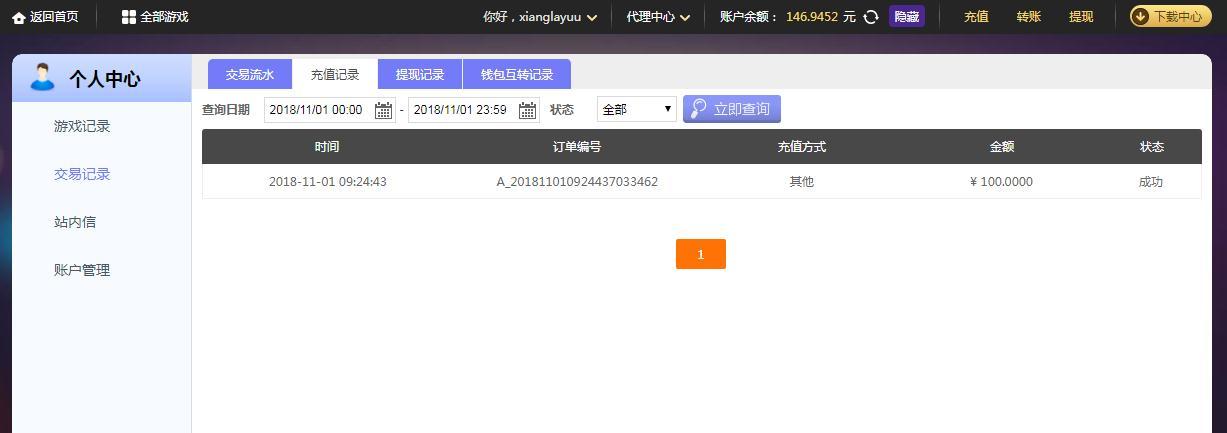Click the 转账 link in top bar

[1029, 17]
